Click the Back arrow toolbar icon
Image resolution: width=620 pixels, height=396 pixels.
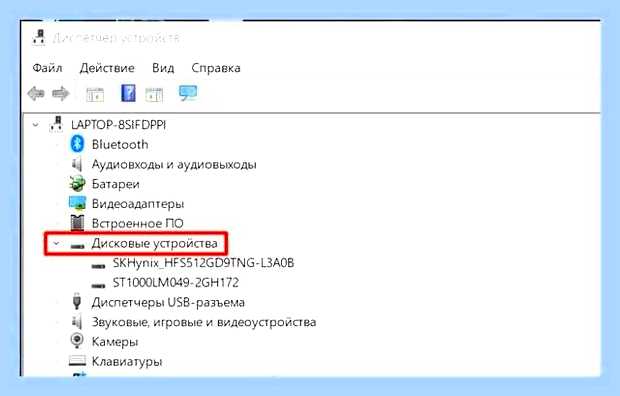(36, 94)
